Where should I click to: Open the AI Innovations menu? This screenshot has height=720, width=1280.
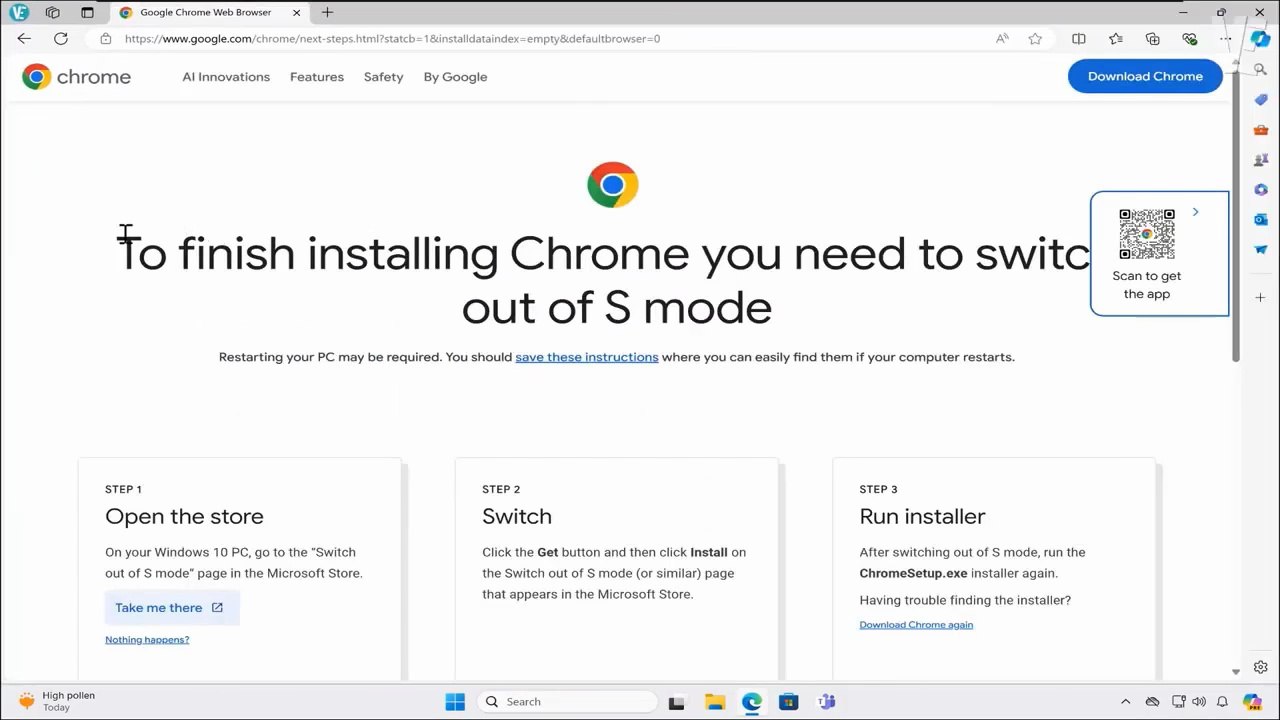tap(226, 77)
